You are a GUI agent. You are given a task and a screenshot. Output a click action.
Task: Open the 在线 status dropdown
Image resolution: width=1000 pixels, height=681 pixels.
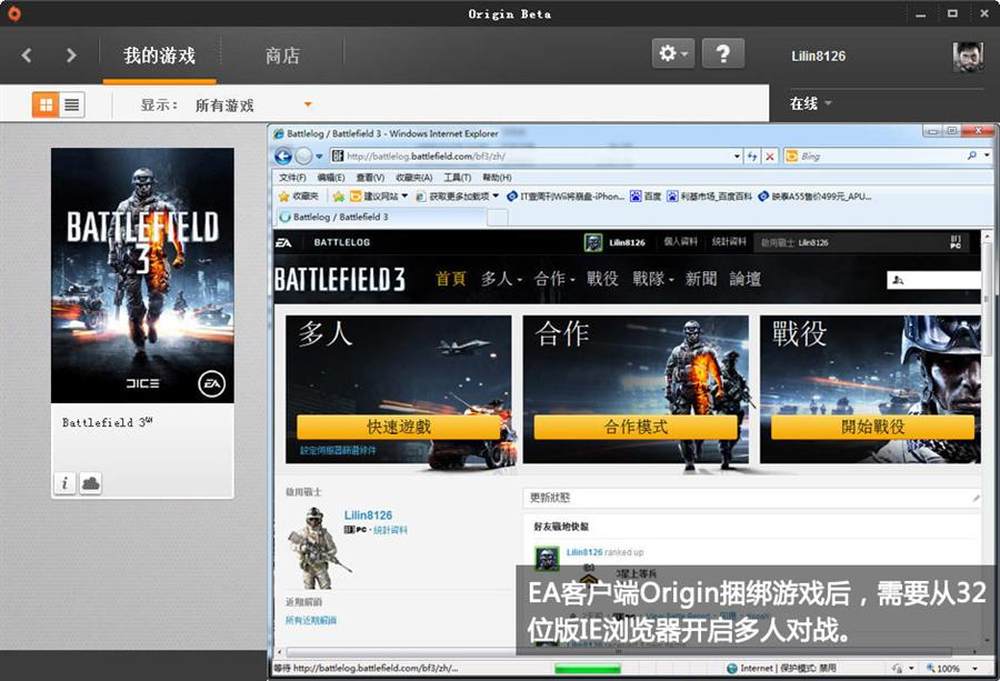[x=811, y=104]
